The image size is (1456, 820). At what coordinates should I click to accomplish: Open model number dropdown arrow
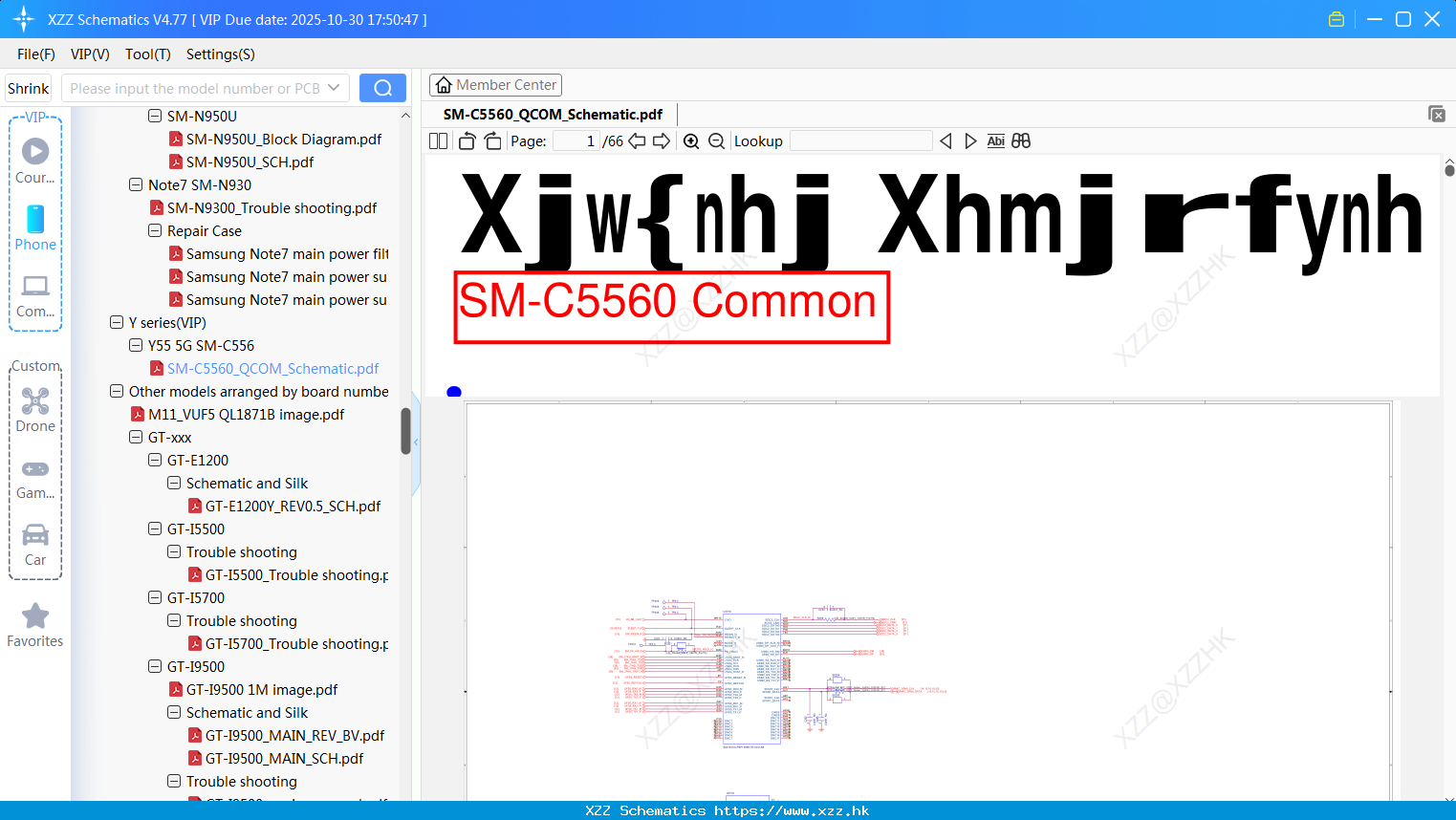click(x=334, y=88)
